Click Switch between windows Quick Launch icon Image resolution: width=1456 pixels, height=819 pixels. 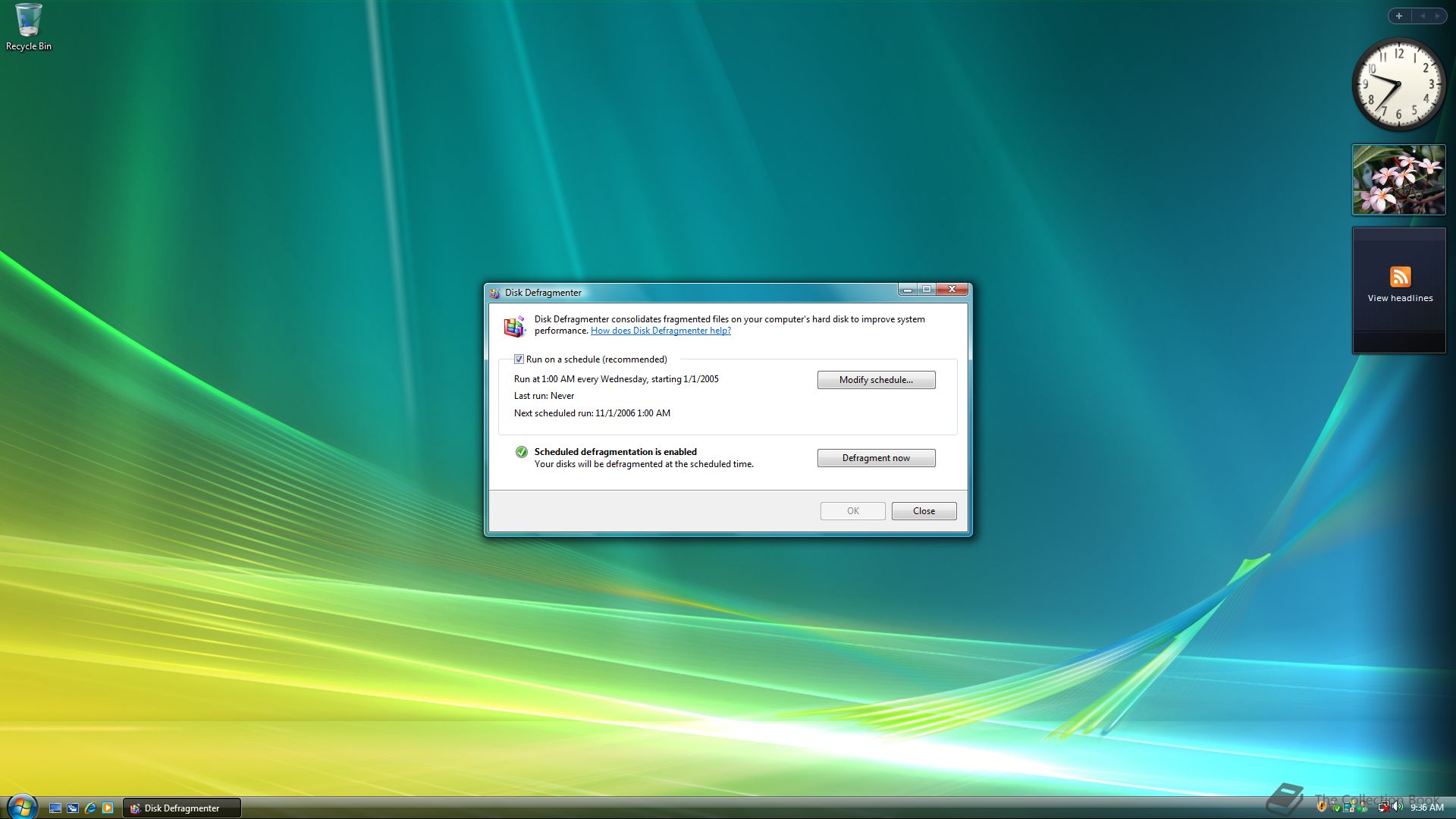pyautogui.click(x=73, y=808)
